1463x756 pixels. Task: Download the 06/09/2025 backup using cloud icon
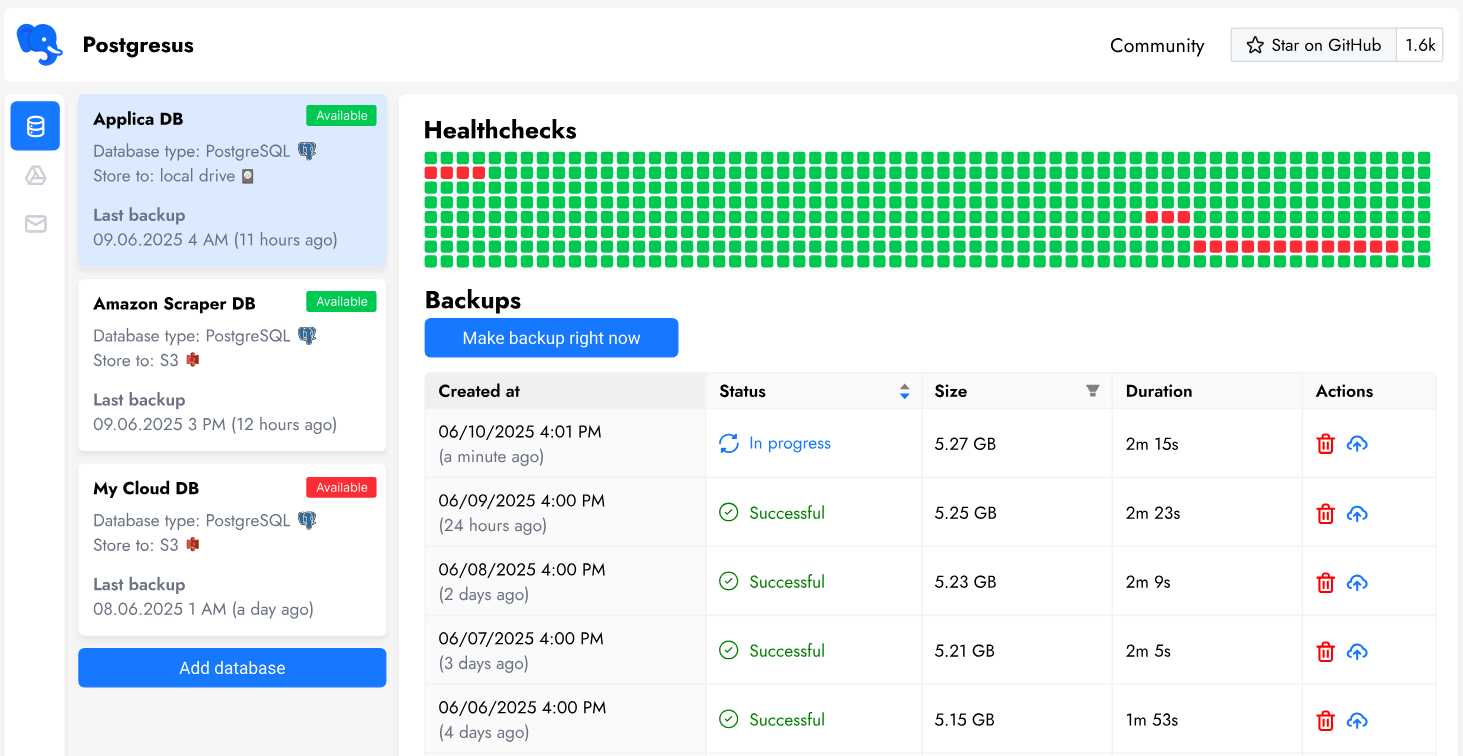pyautogui.click(x=1357, y=513)
